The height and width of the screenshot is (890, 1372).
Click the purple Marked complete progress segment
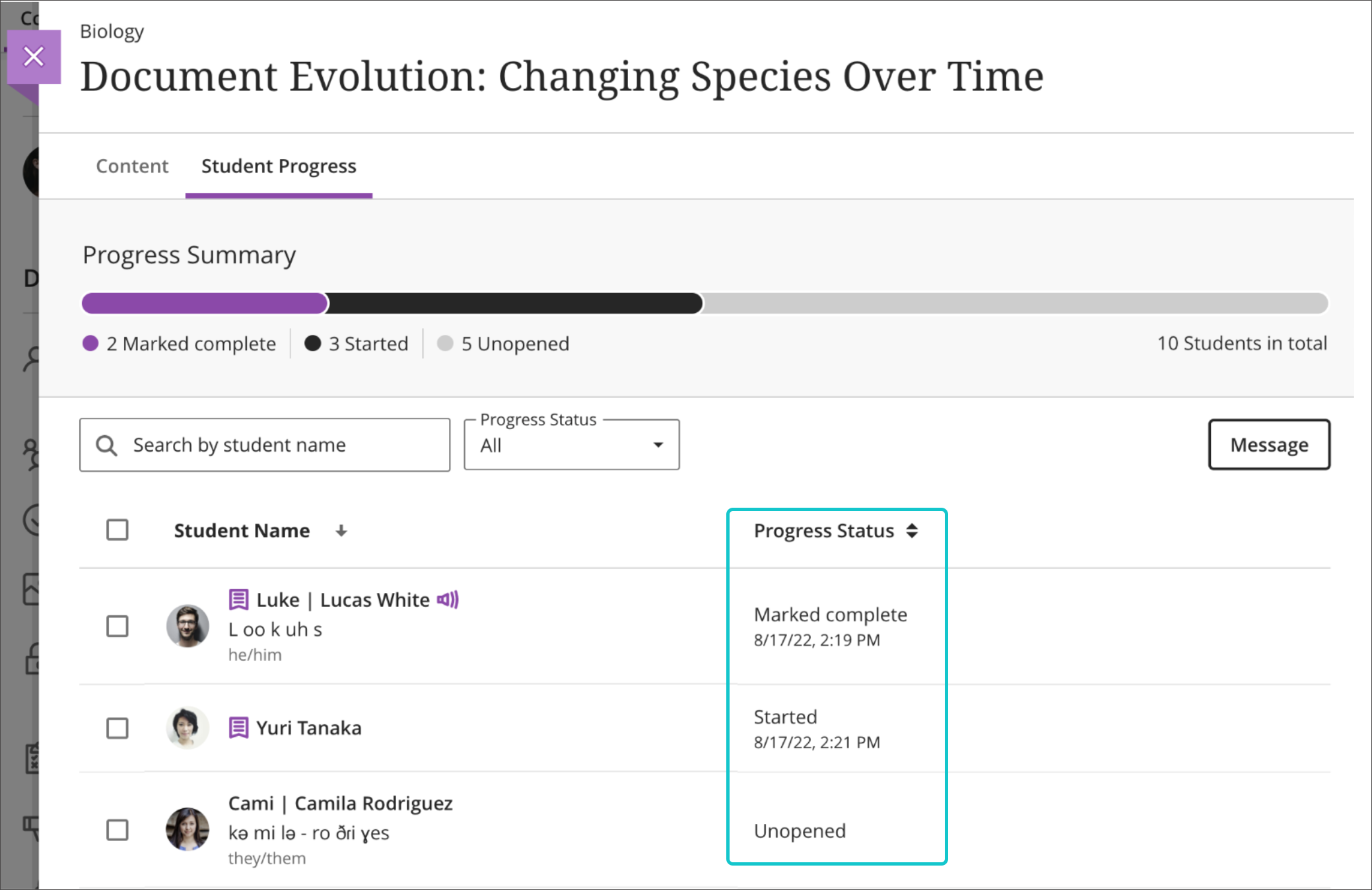204,303
